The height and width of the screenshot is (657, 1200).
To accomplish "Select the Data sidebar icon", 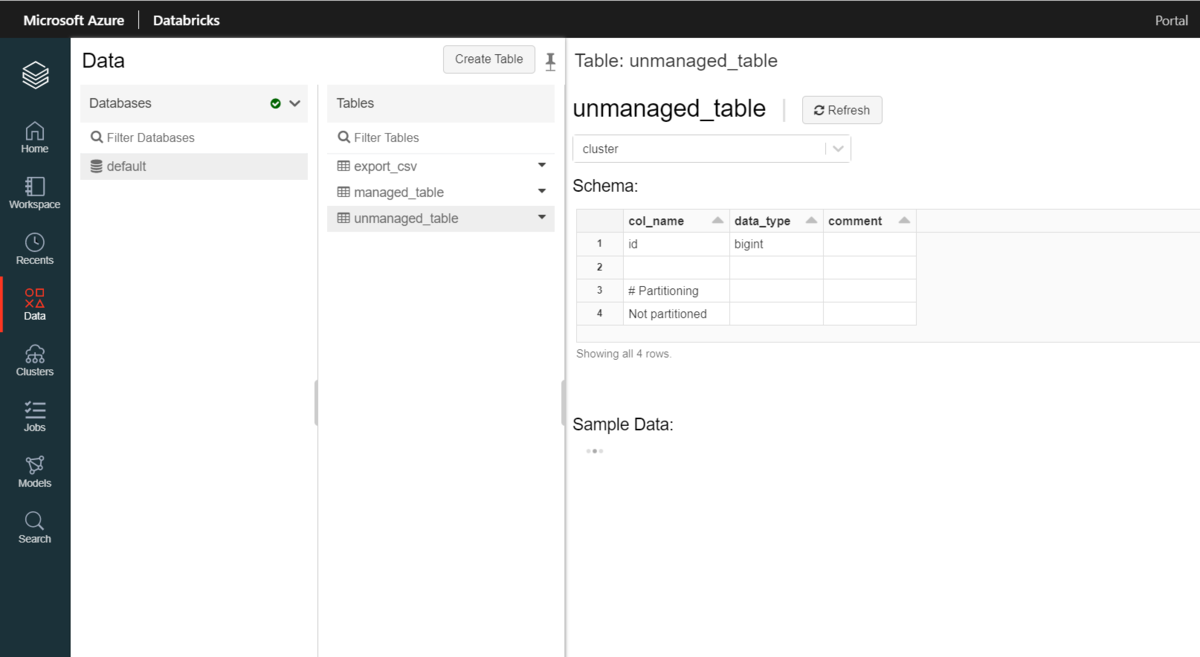I will (35, 305).
